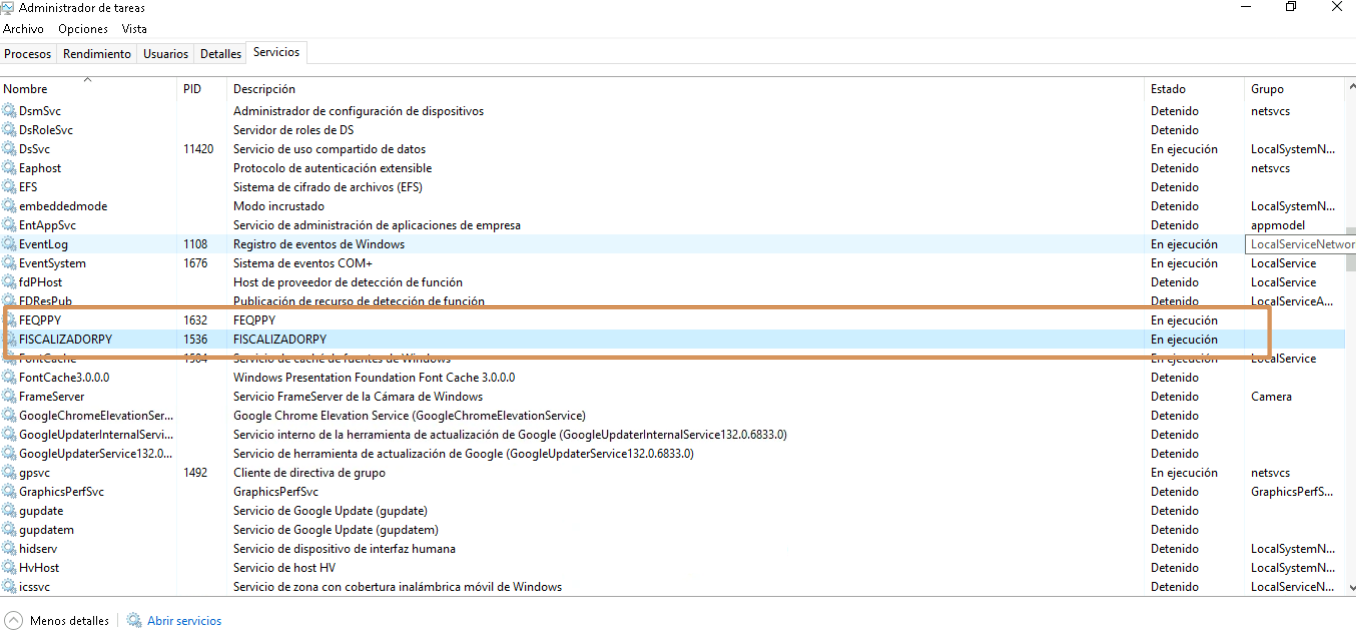
Task: Open the Archivo menu
Action: (x=23, y=29)
